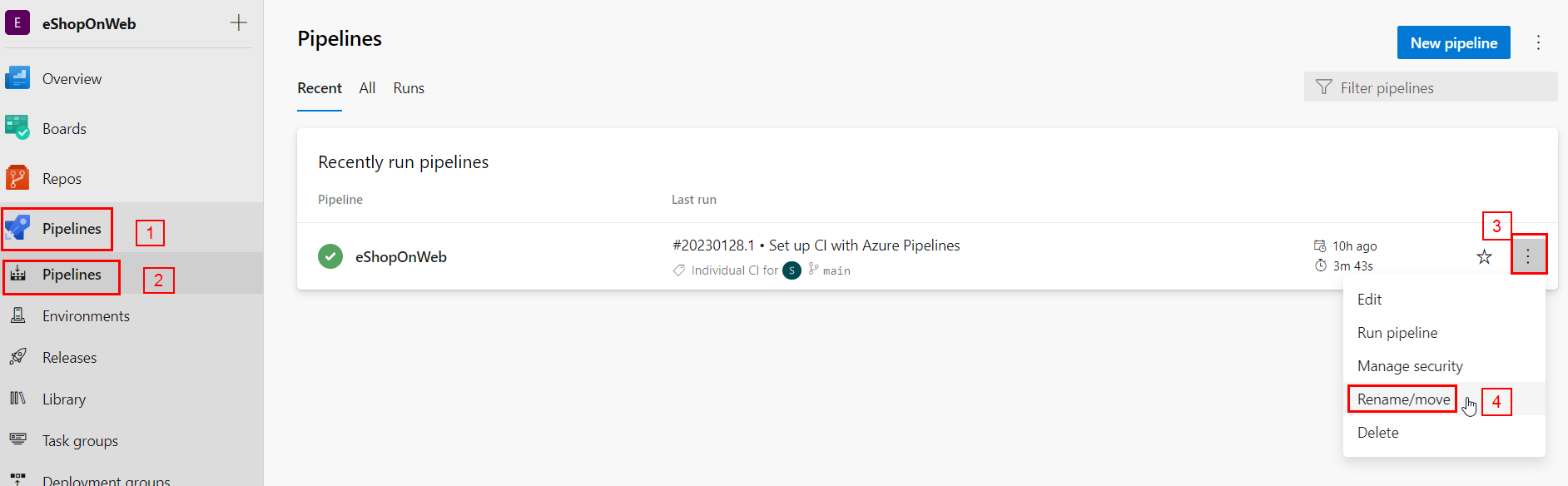Click the Task groups icon
The height and width of the screenshot is (486, 1568).
click(x=17, y=439)
